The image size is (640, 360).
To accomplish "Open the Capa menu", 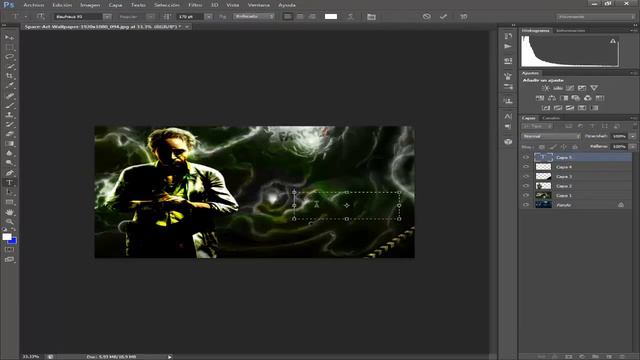I will pos(115,5).
